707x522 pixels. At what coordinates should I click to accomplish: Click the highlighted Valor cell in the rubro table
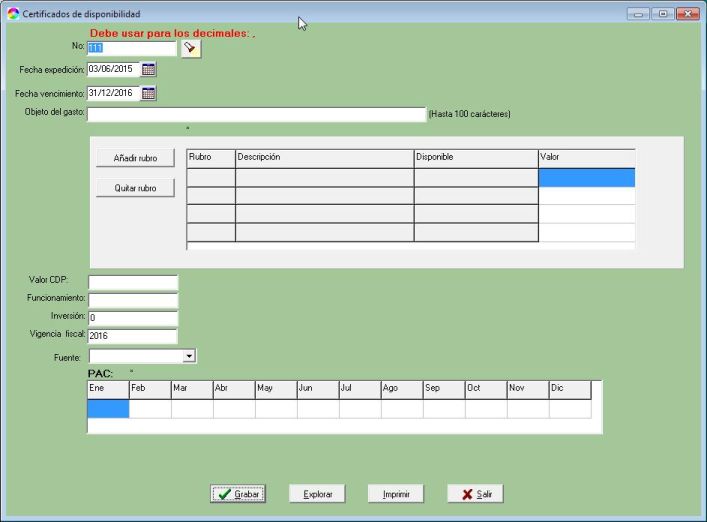(x=586, y=177)
